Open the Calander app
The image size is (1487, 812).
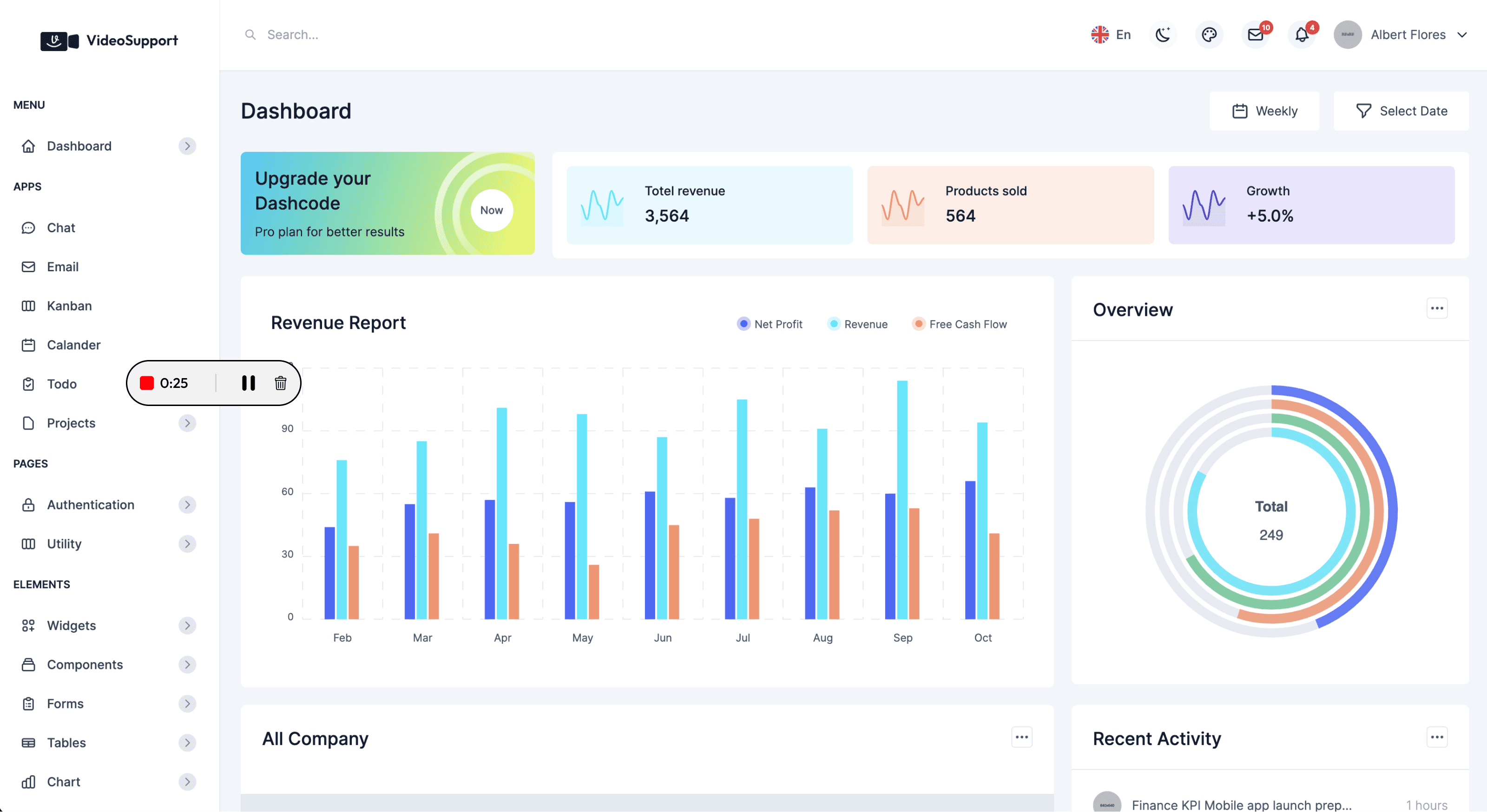(73, 345)
